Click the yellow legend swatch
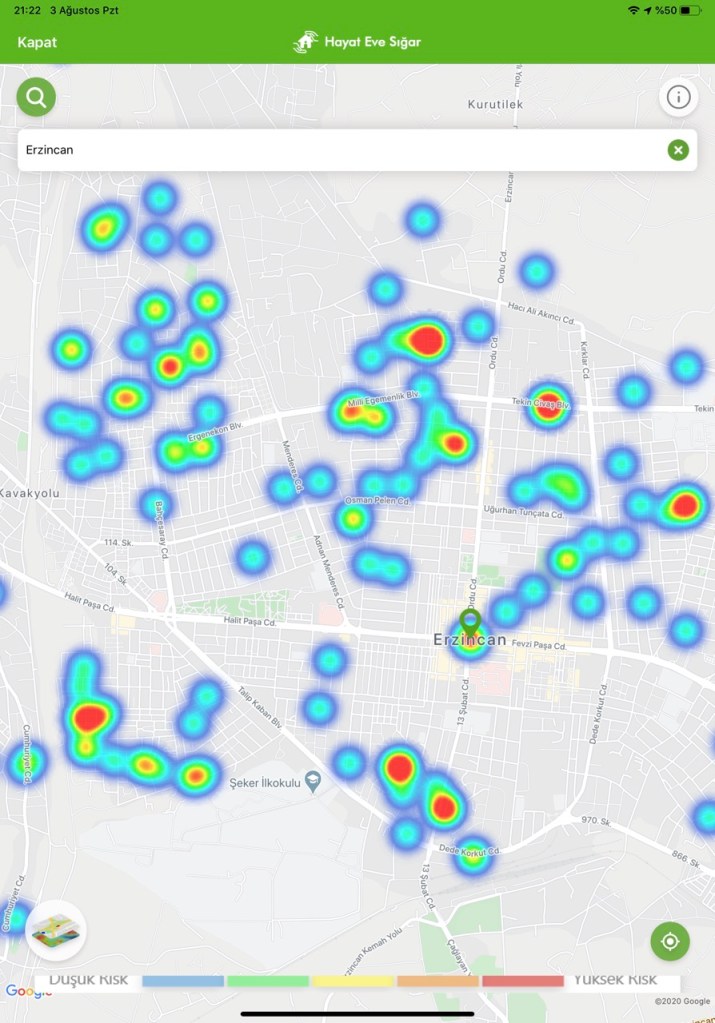 click(352, 981)
